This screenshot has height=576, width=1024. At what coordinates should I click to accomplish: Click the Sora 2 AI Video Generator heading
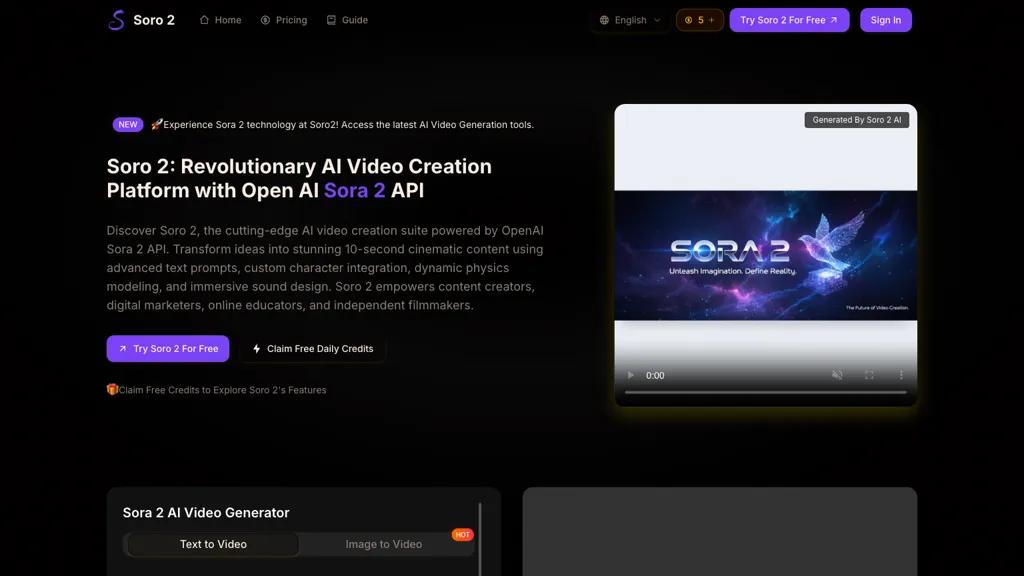click(x=206, y=513)
